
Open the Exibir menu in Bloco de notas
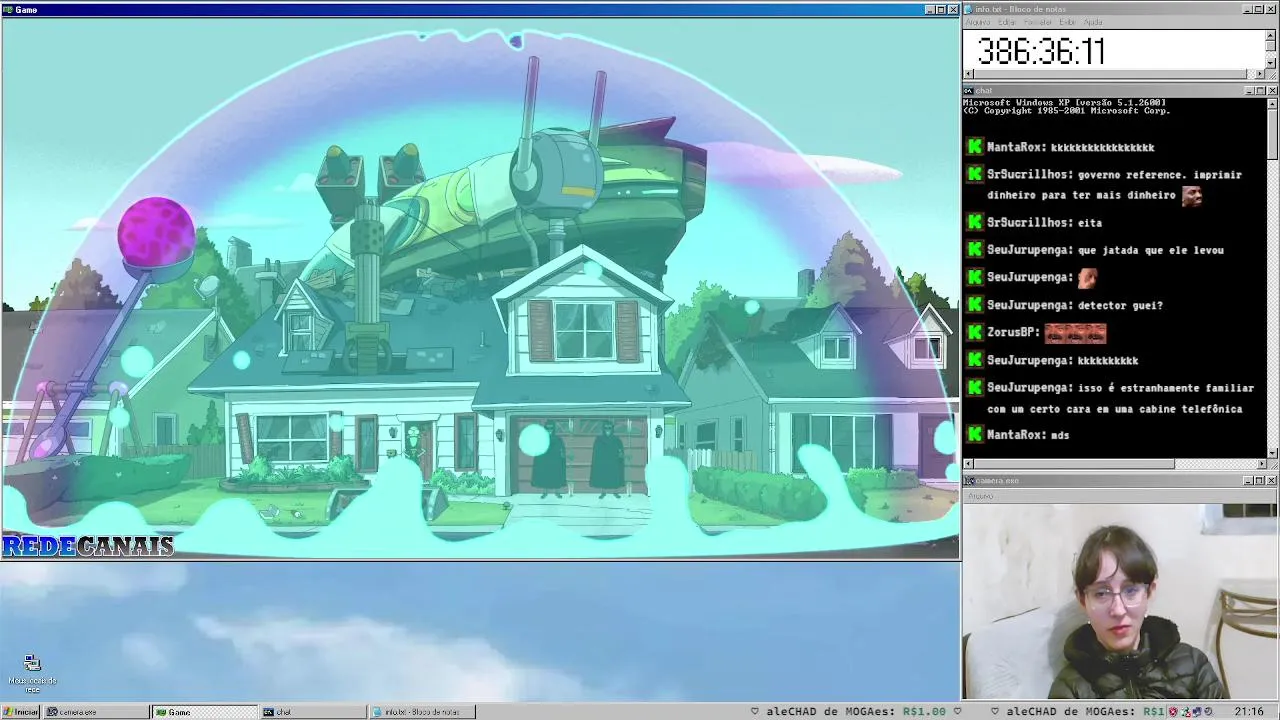click(1067, 22)
